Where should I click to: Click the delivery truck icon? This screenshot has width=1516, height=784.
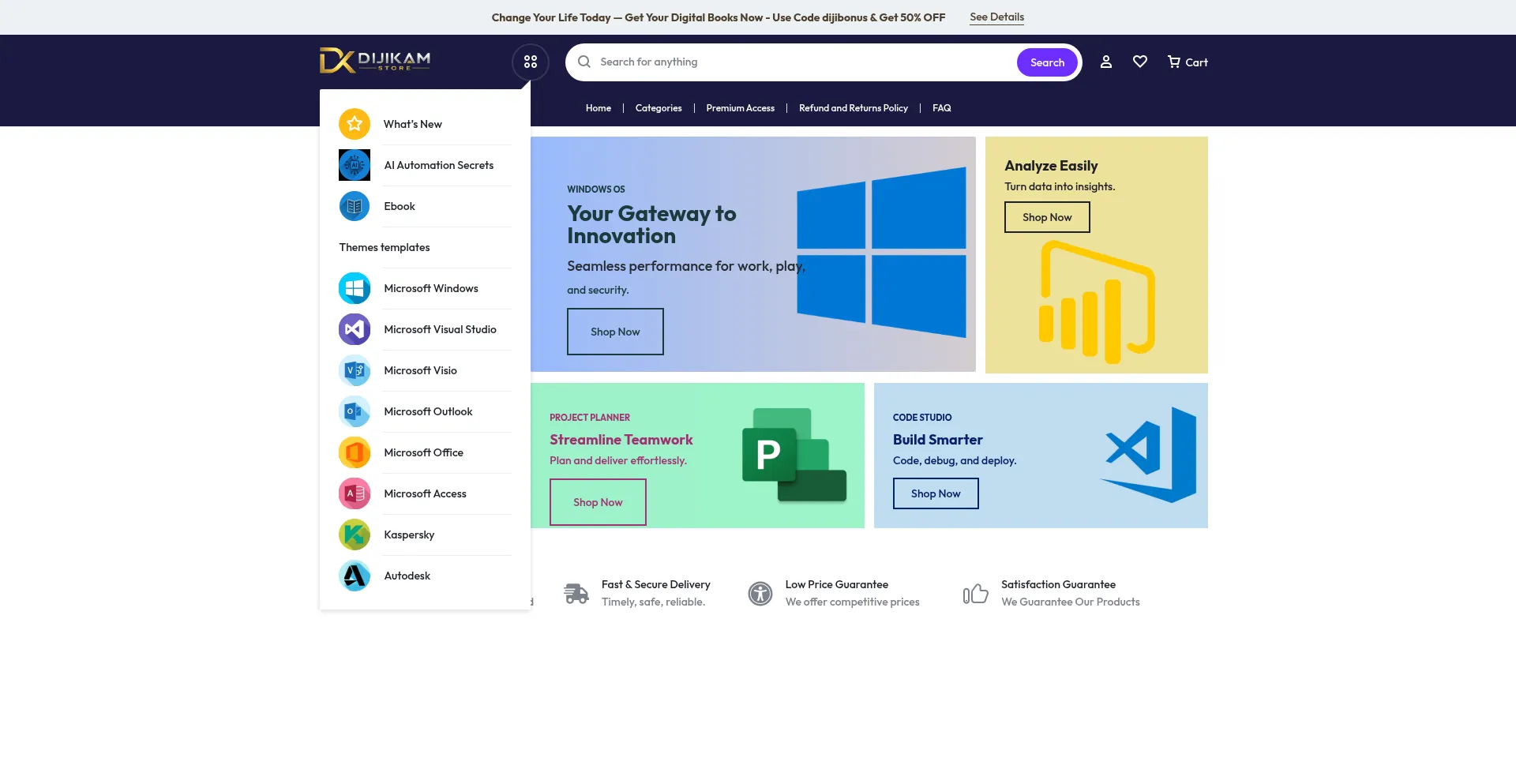click(x=576, y=593)
